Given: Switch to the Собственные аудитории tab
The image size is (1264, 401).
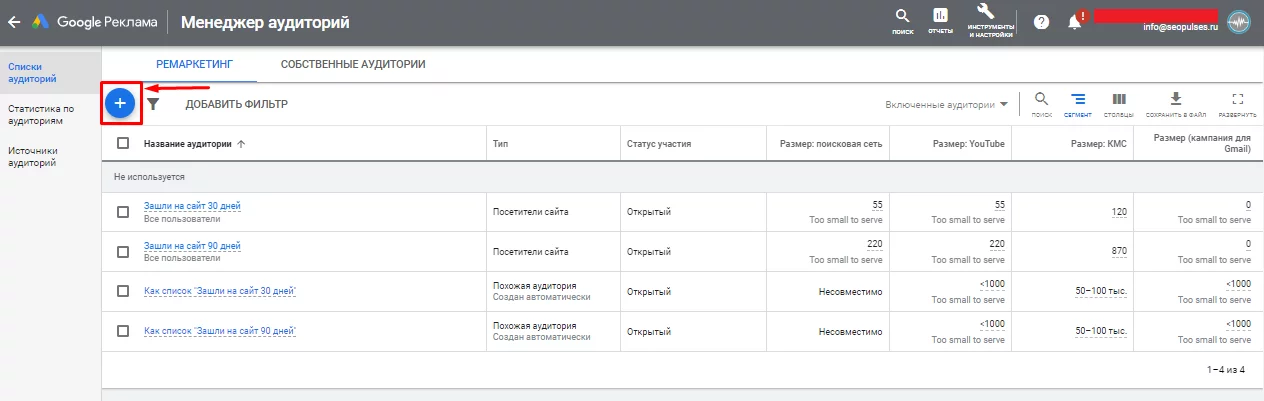Looking at the screenshot, I should (x=353, y=64).
